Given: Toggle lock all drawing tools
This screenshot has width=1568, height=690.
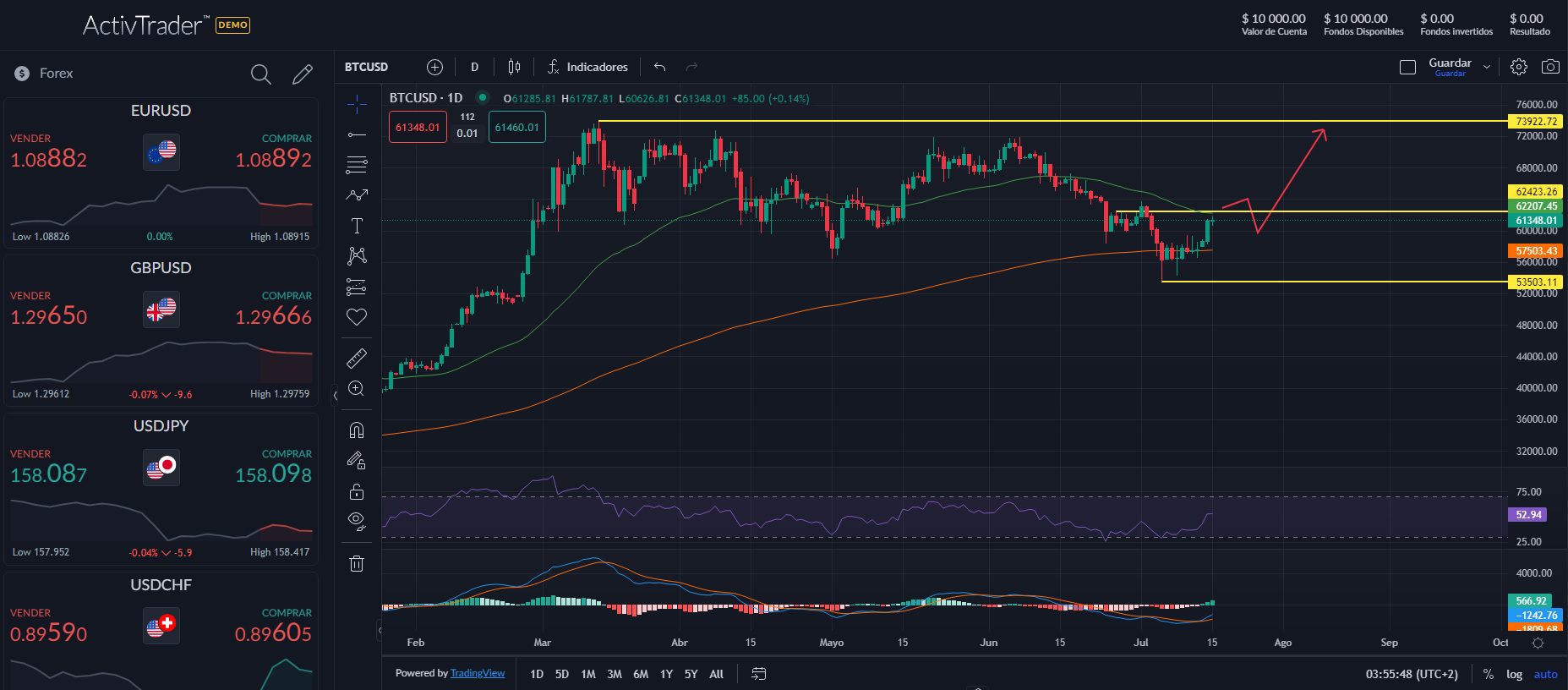Looking at the screenshot, I should tap(357, 491).
